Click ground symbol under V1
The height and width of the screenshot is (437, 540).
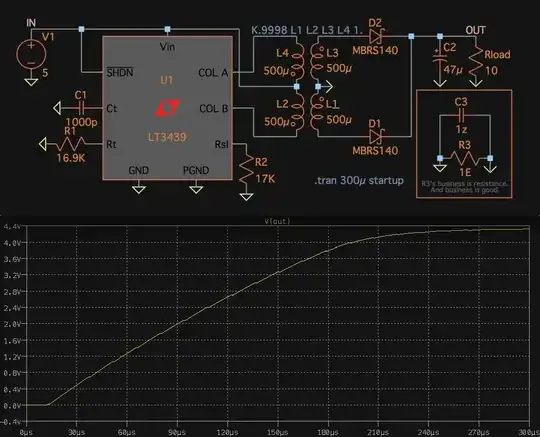tap(31, 82)
